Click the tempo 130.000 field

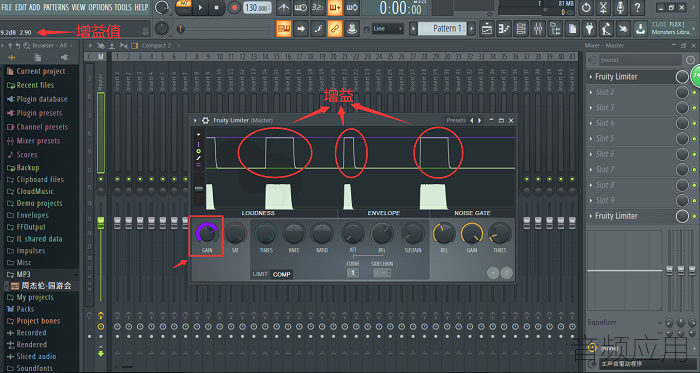(258, 8)
